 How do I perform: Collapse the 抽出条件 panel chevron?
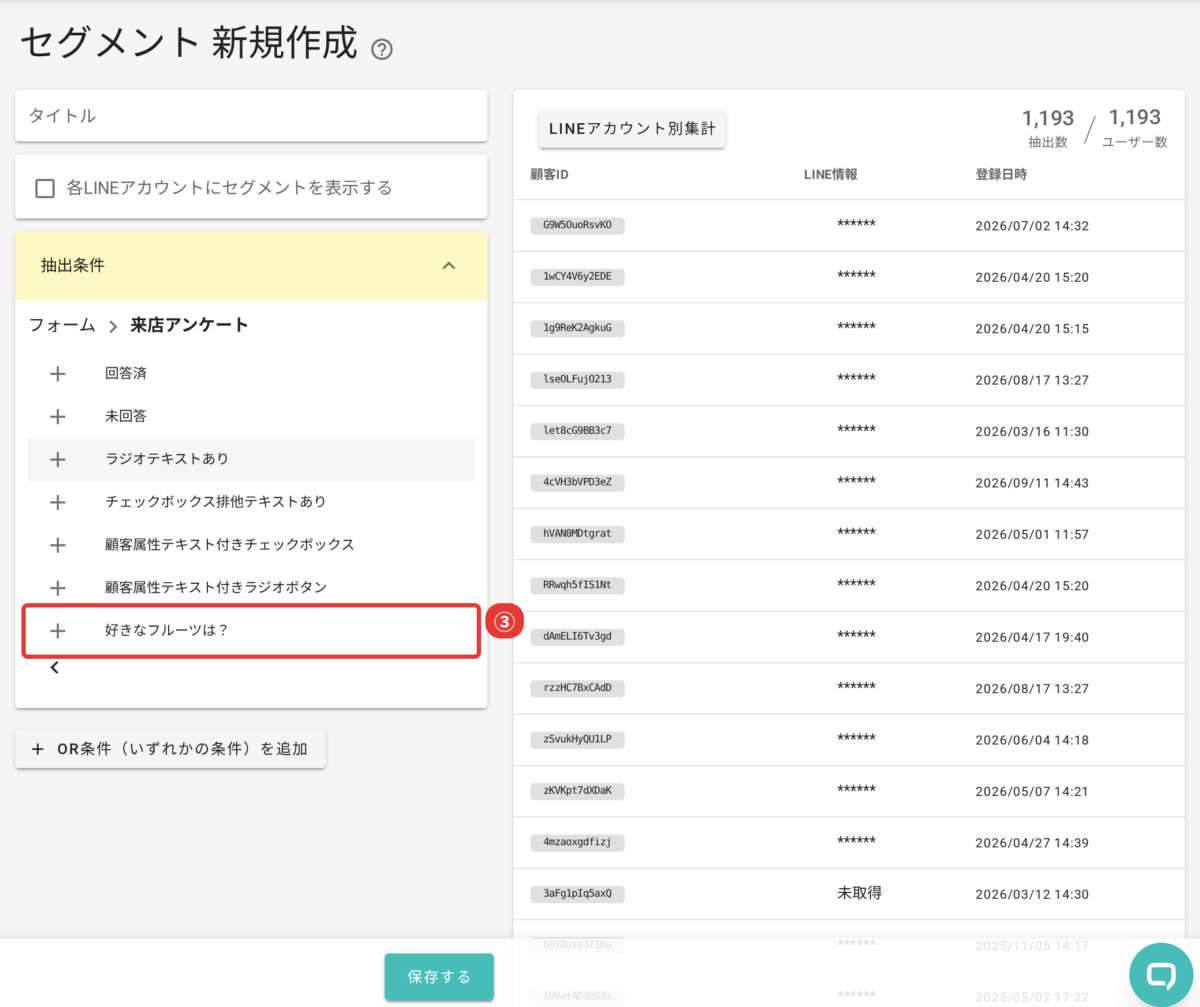449,266
